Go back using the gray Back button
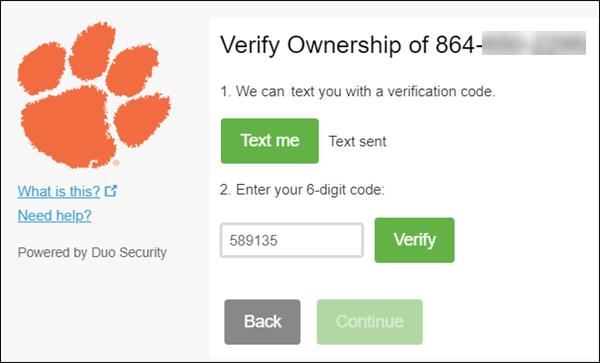 click(x=262, y=322)
